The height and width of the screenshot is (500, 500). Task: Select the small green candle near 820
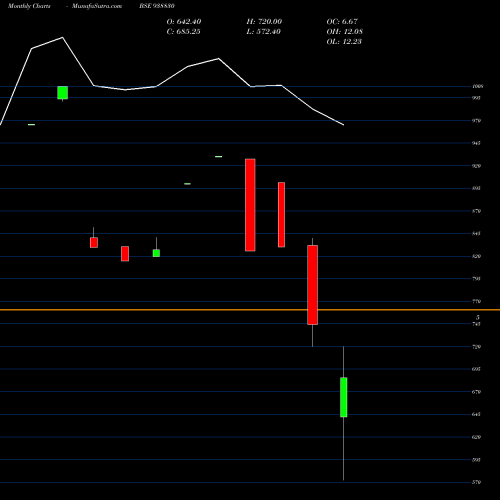click(156, 253)
